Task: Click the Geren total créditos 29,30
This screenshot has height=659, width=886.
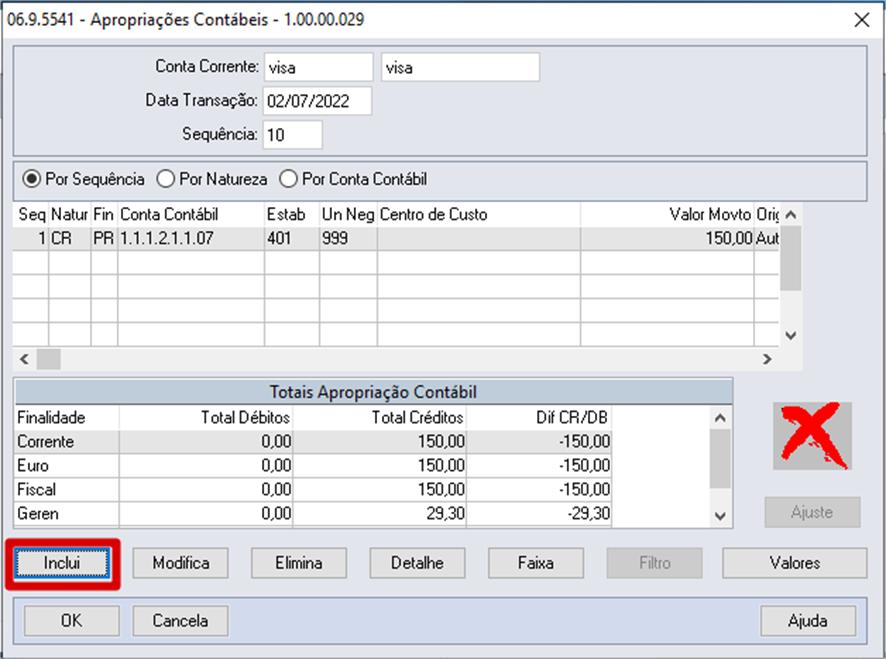Action: (x=380, y=514)
